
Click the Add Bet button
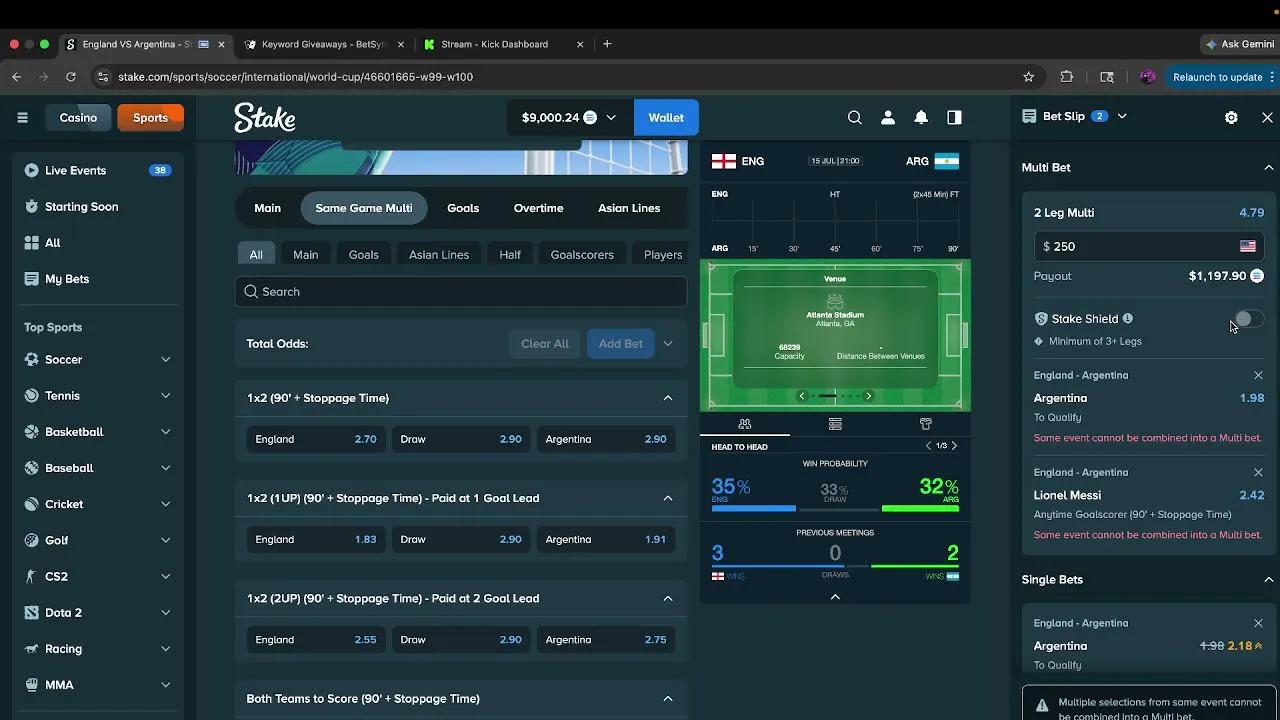click(x=621, y=344)
